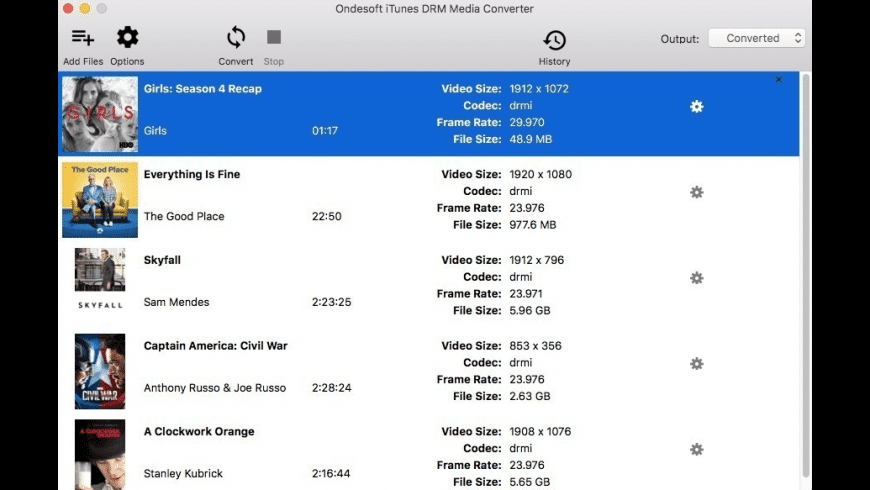
Task: Click the Civil War poster thumbnail
Action: pos(100,371)
